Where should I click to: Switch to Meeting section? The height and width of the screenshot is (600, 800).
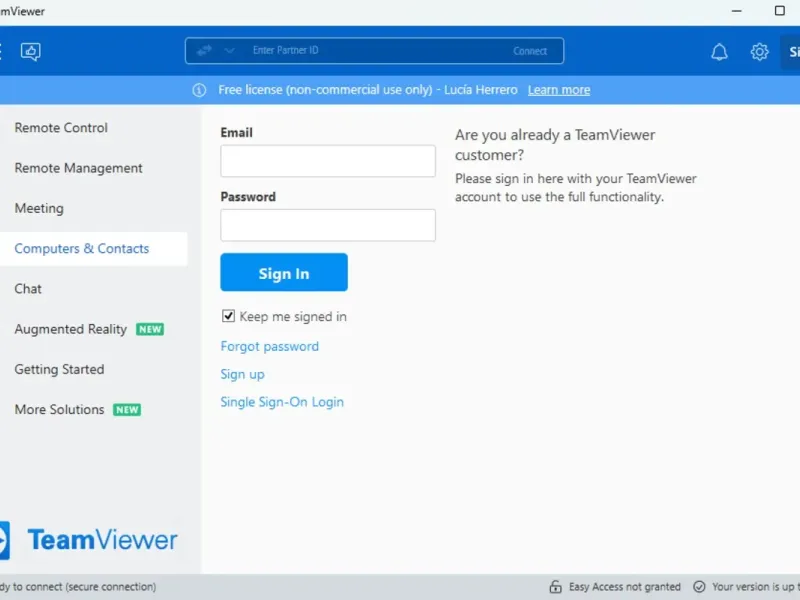(39, 208)
